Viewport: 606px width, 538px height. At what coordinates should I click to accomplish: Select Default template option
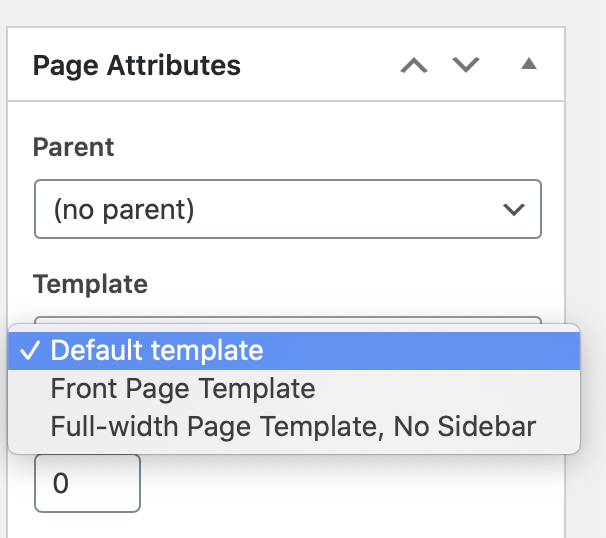[x=157, y=351]
